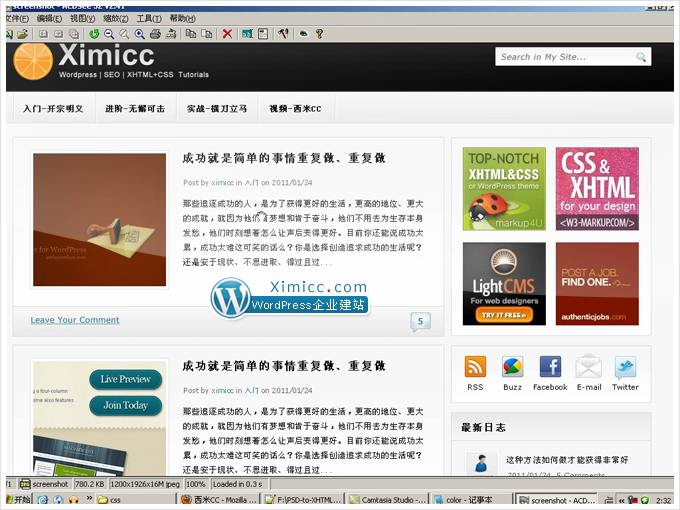
Task: Click the second of the two copy-pages icons
Action: click(206, 34)
